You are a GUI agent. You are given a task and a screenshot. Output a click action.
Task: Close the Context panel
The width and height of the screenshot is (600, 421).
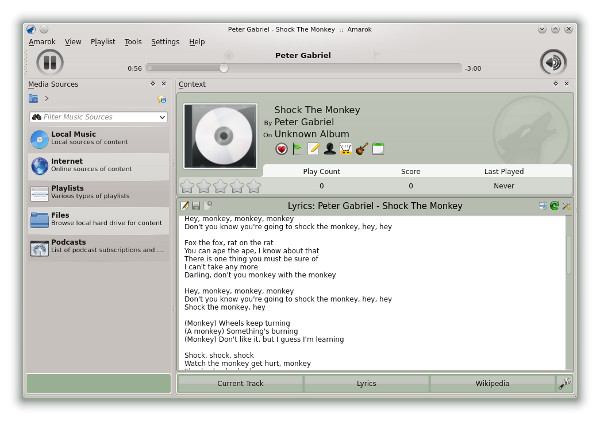[x=567, y=83]
